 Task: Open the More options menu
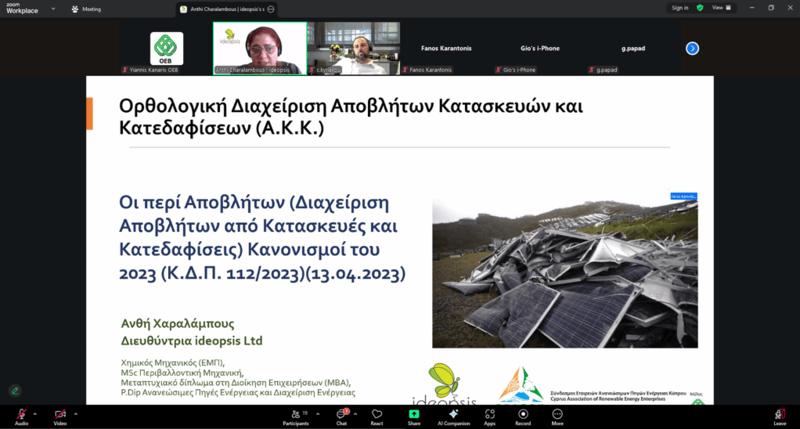[557, 414]
